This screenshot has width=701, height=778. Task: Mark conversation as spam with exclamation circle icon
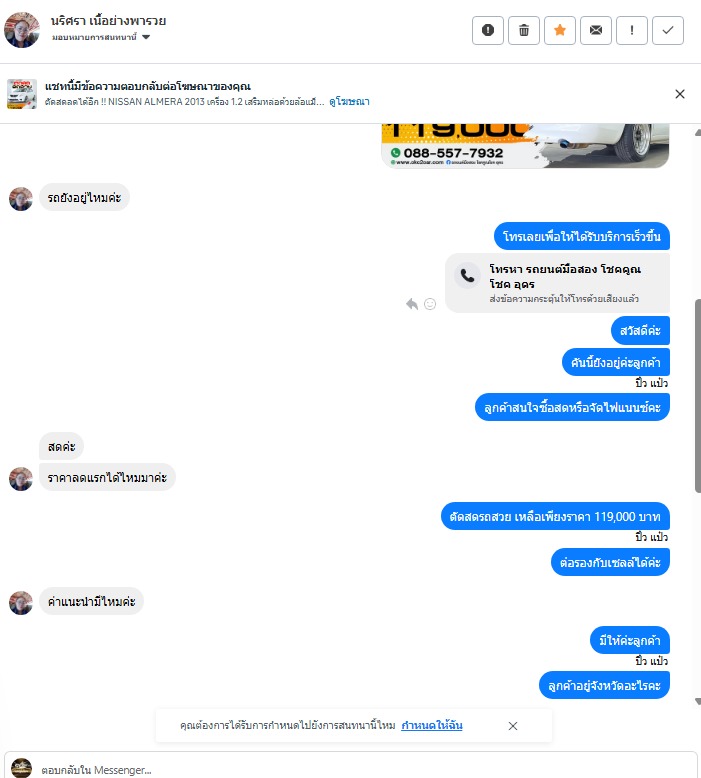[x=488, y=30]
